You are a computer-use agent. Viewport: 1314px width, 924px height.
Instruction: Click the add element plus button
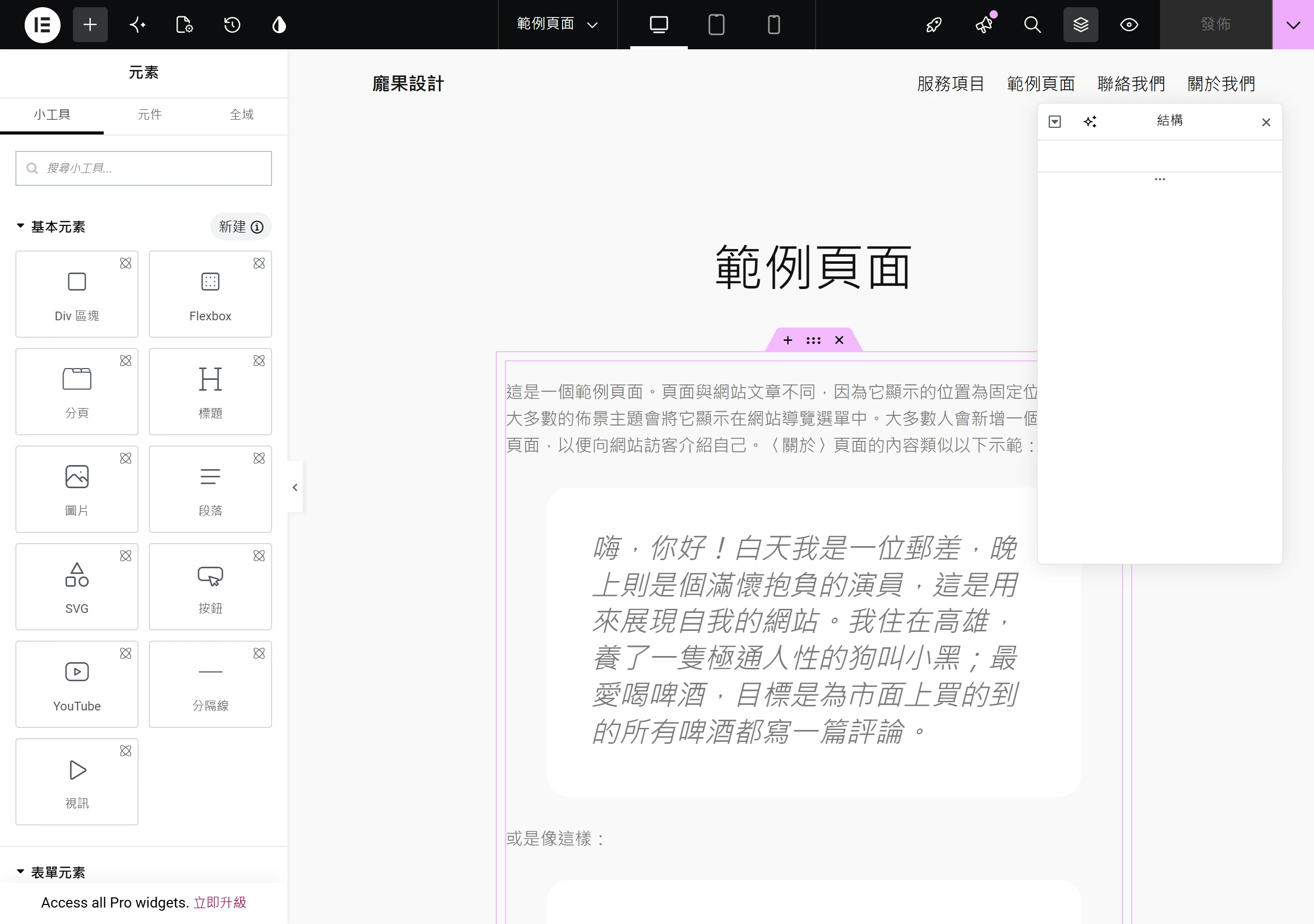(x=90, y=25)
